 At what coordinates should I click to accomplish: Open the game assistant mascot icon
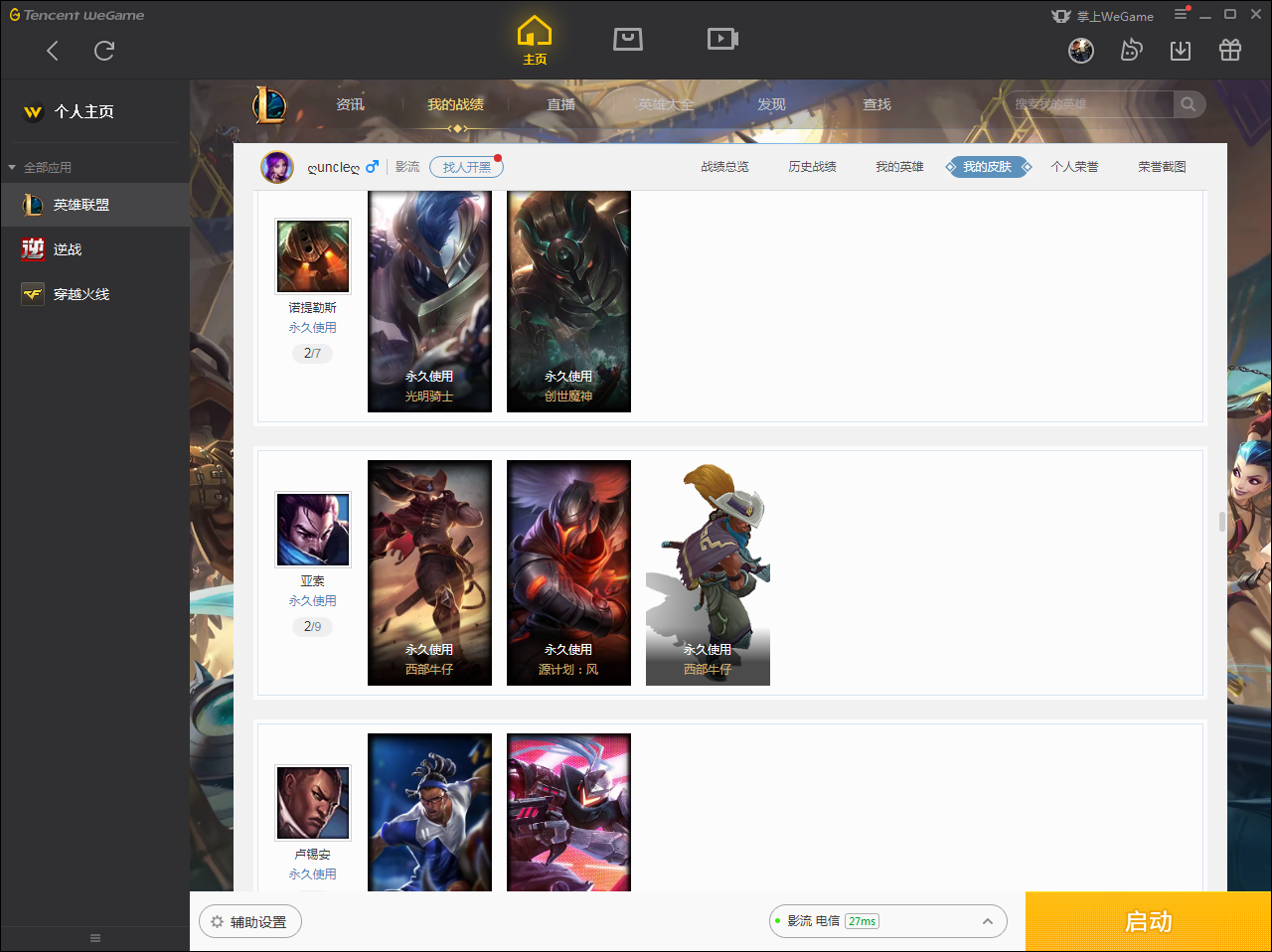coord(1131,51)
